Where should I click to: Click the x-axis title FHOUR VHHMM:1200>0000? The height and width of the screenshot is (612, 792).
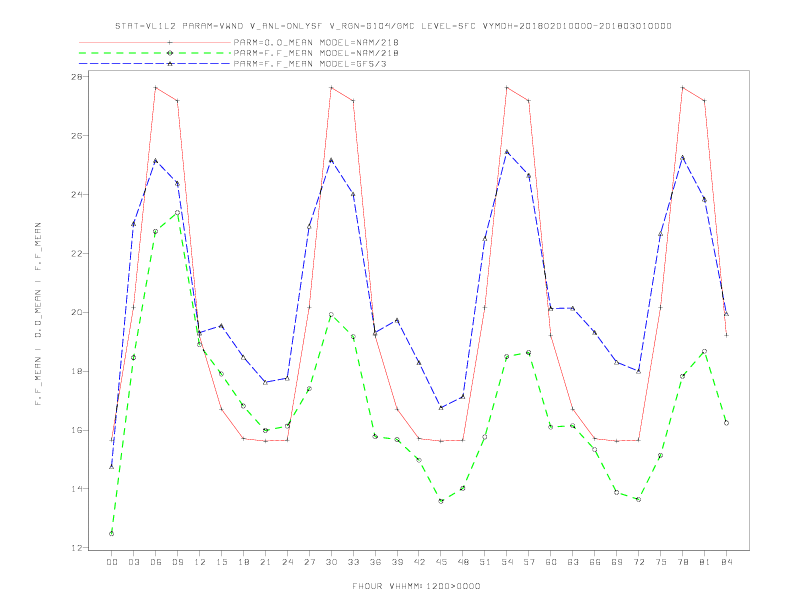click(x=416, y=586)
